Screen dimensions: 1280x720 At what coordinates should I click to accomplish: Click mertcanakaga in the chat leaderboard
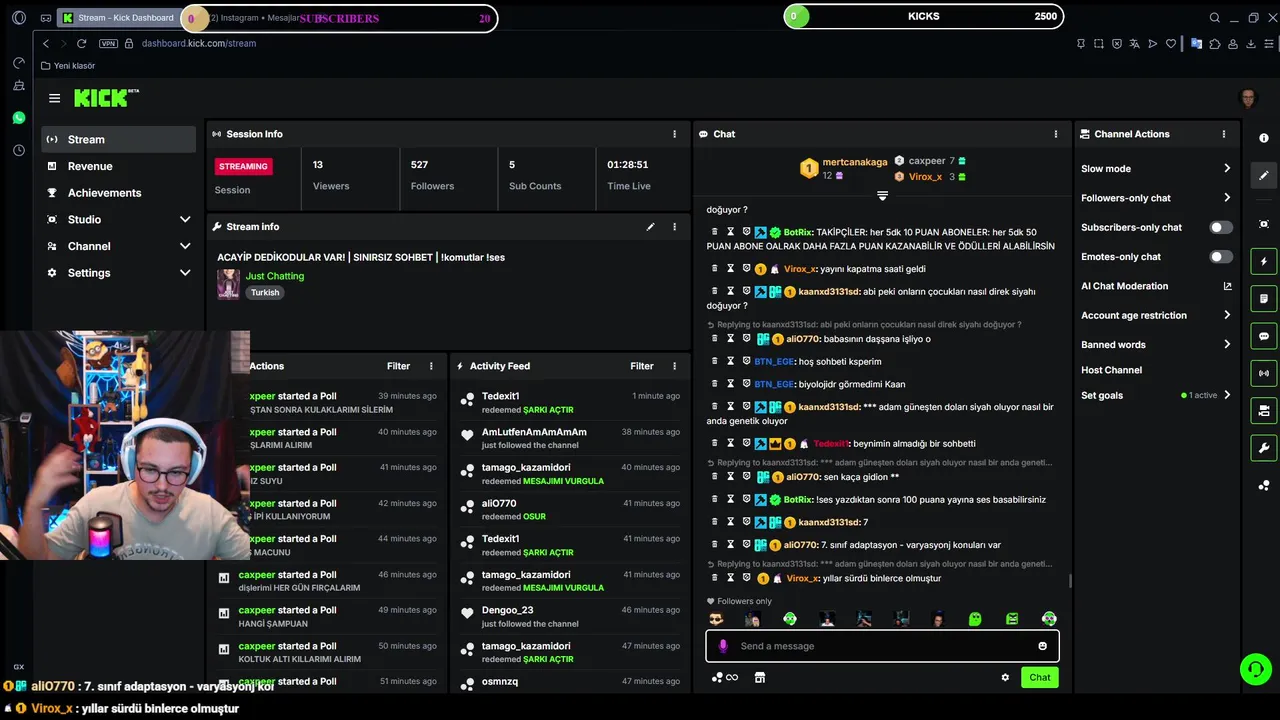point(854,161)
